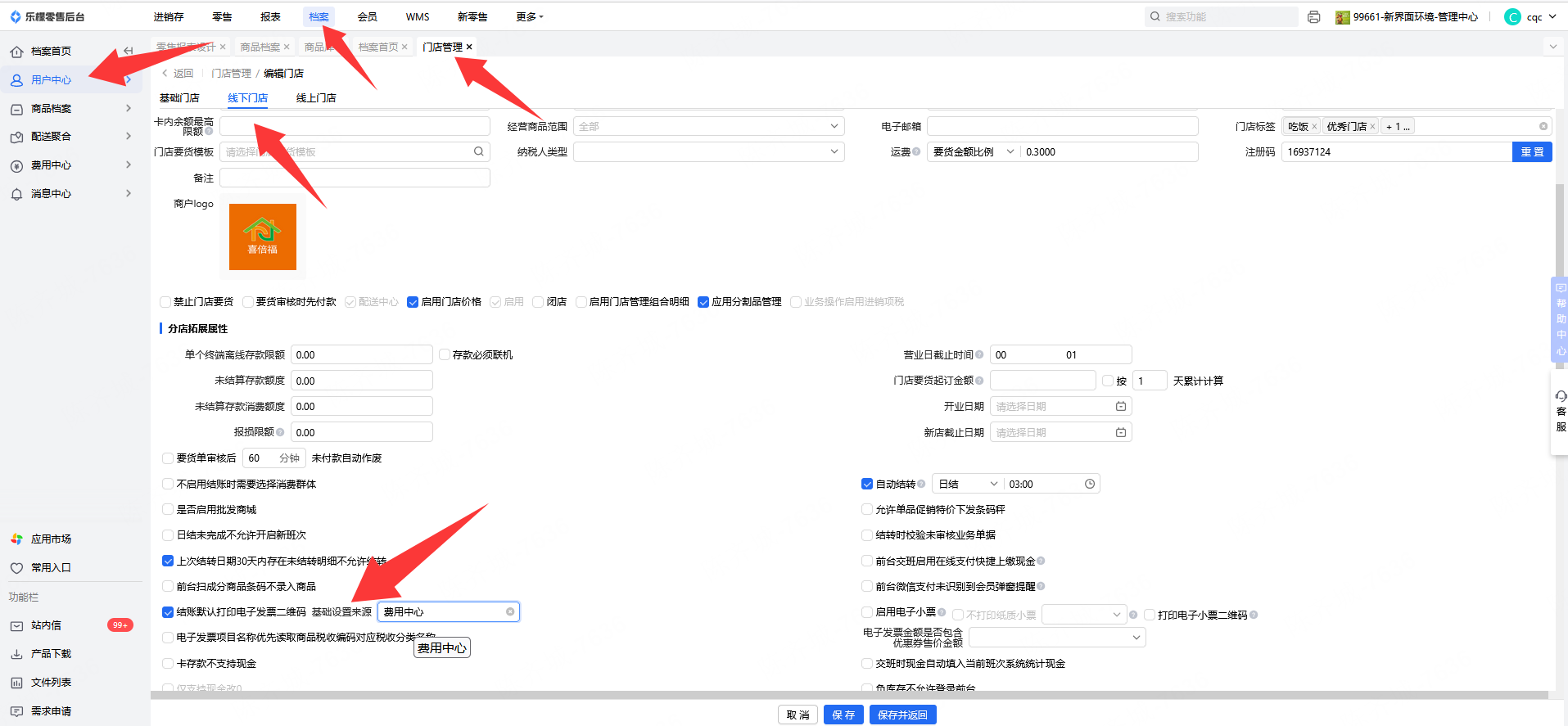The height and width of the screenshot is (726, 1568).
Task: Click the cqc user avatar icon
Action: click(x=1512, y=16)
